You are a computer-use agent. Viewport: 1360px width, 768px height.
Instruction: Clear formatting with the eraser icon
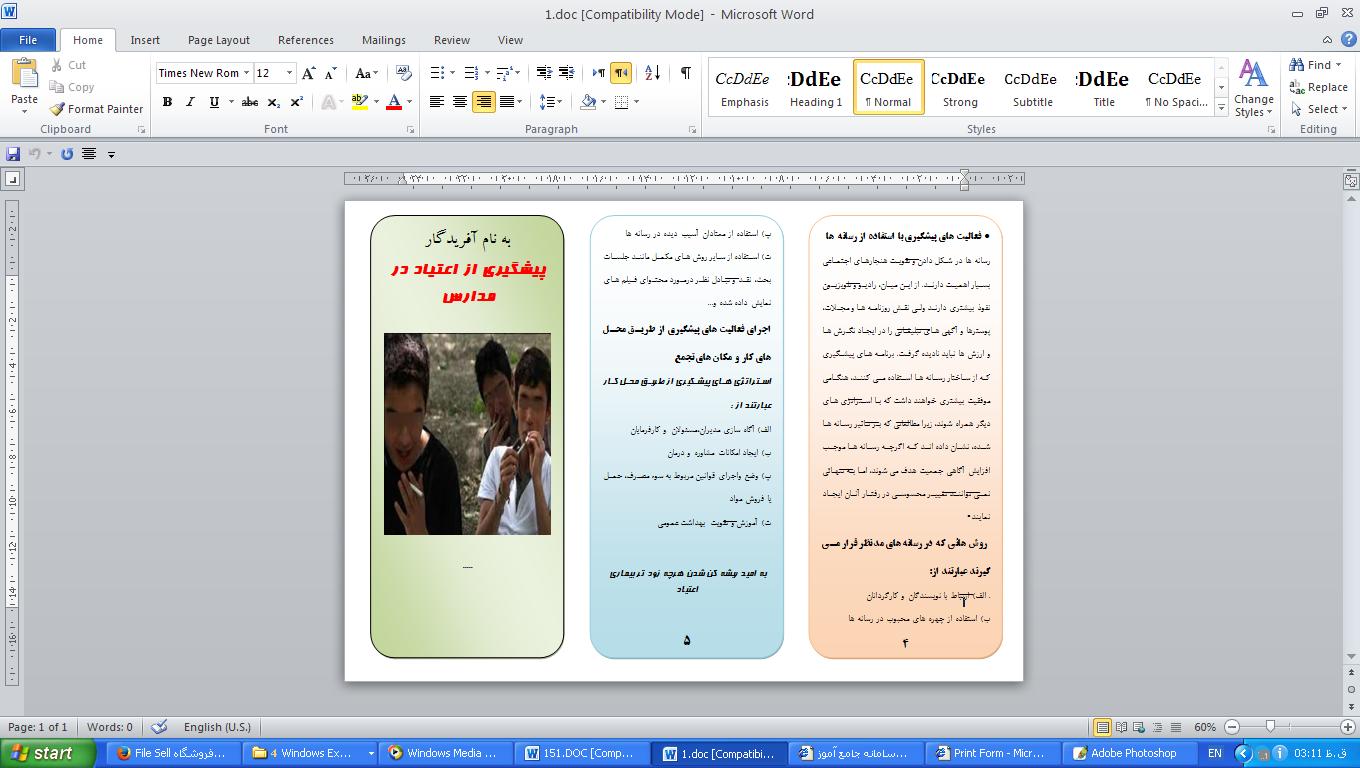404,73
